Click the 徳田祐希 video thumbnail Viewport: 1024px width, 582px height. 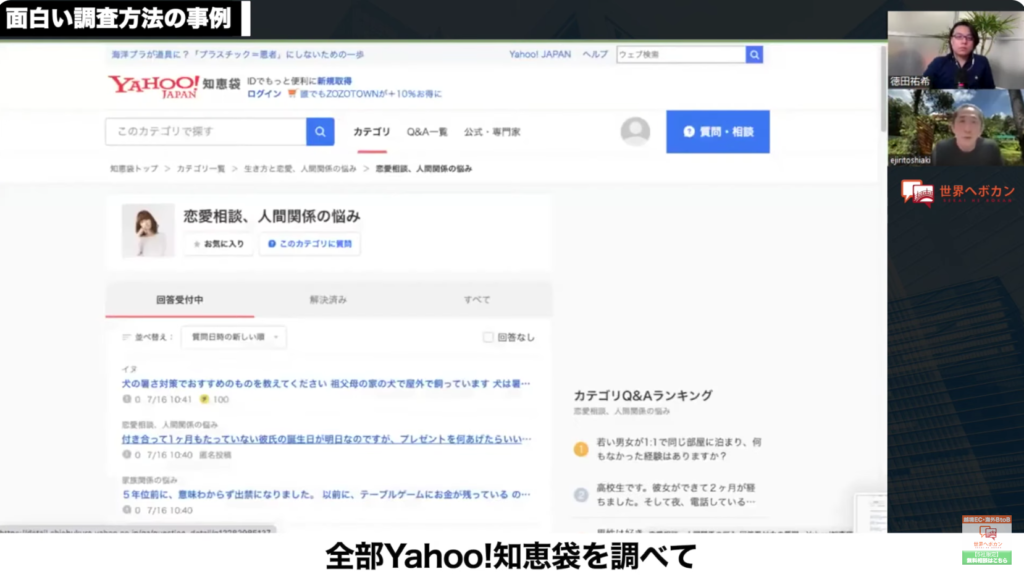tap(955, 50)
